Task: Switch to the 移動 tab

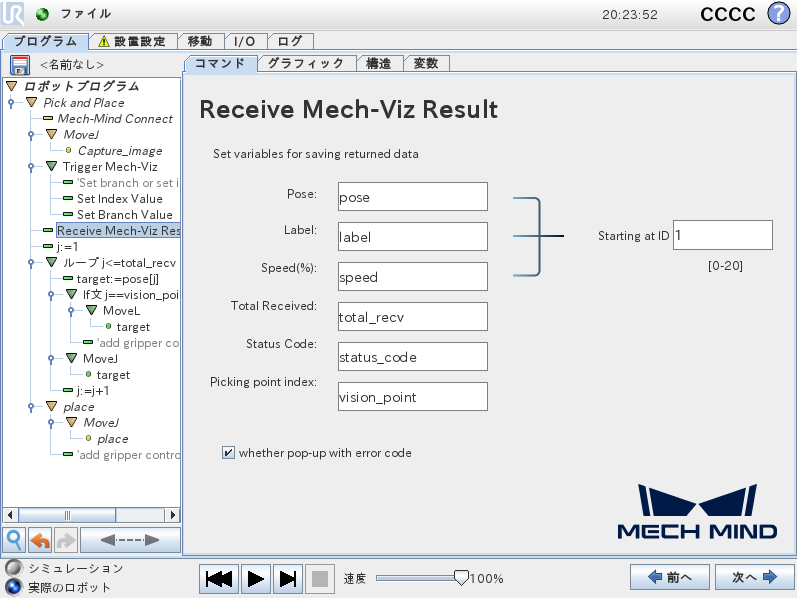Action: coord(200,41)
